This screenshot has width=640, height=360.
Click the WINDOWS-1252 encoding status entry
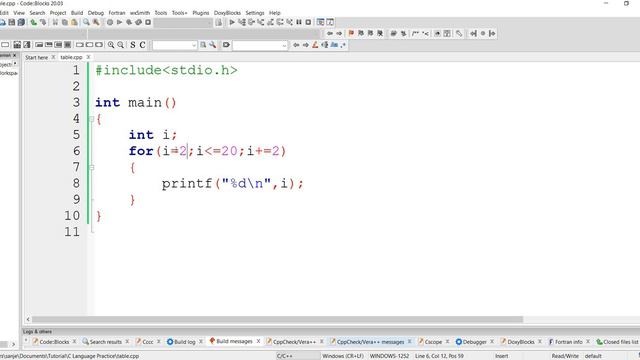pyautogui.click(x=389, y=356)
